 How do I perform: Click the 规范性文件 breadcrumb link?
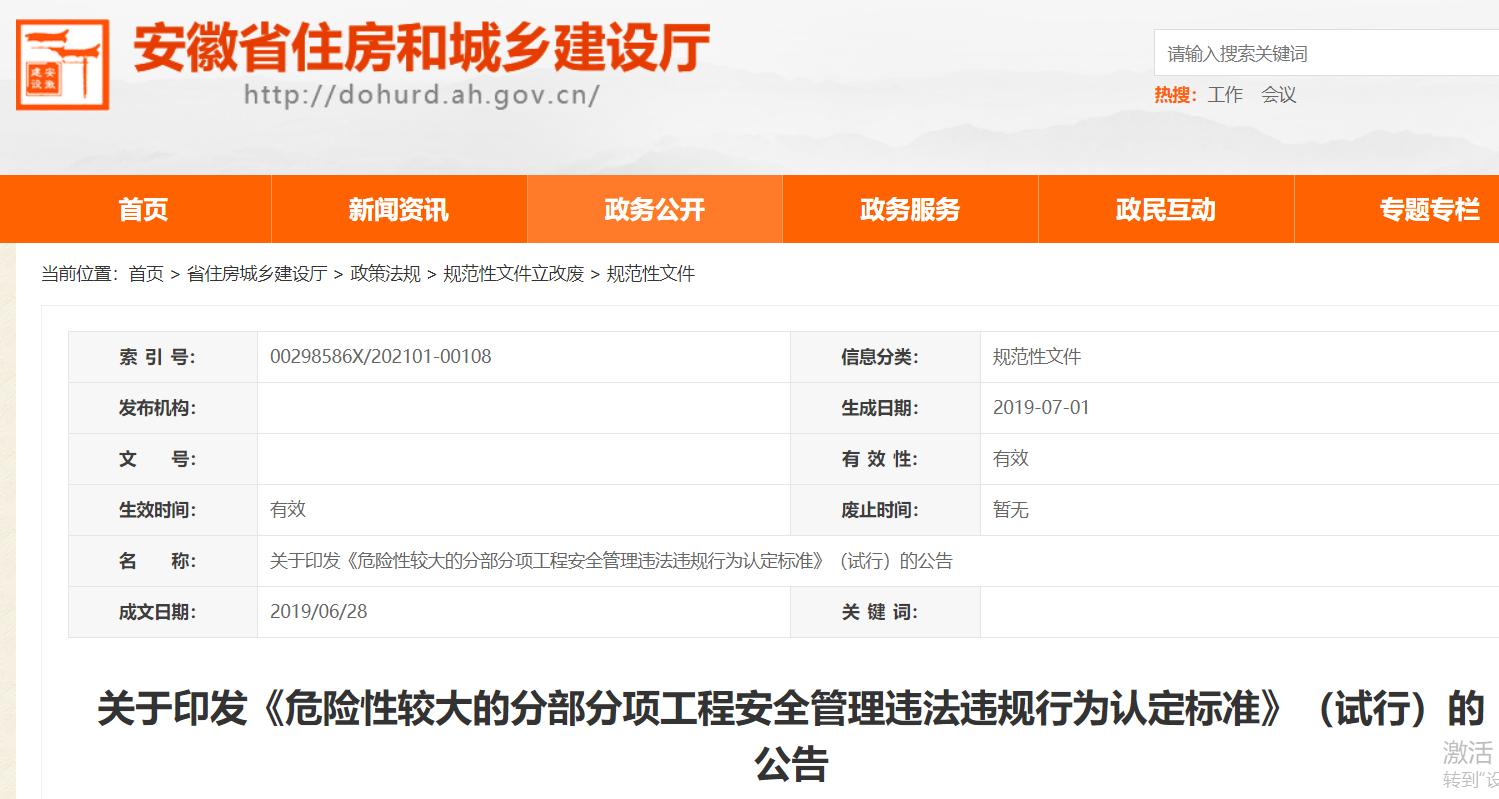coord(650,274)
